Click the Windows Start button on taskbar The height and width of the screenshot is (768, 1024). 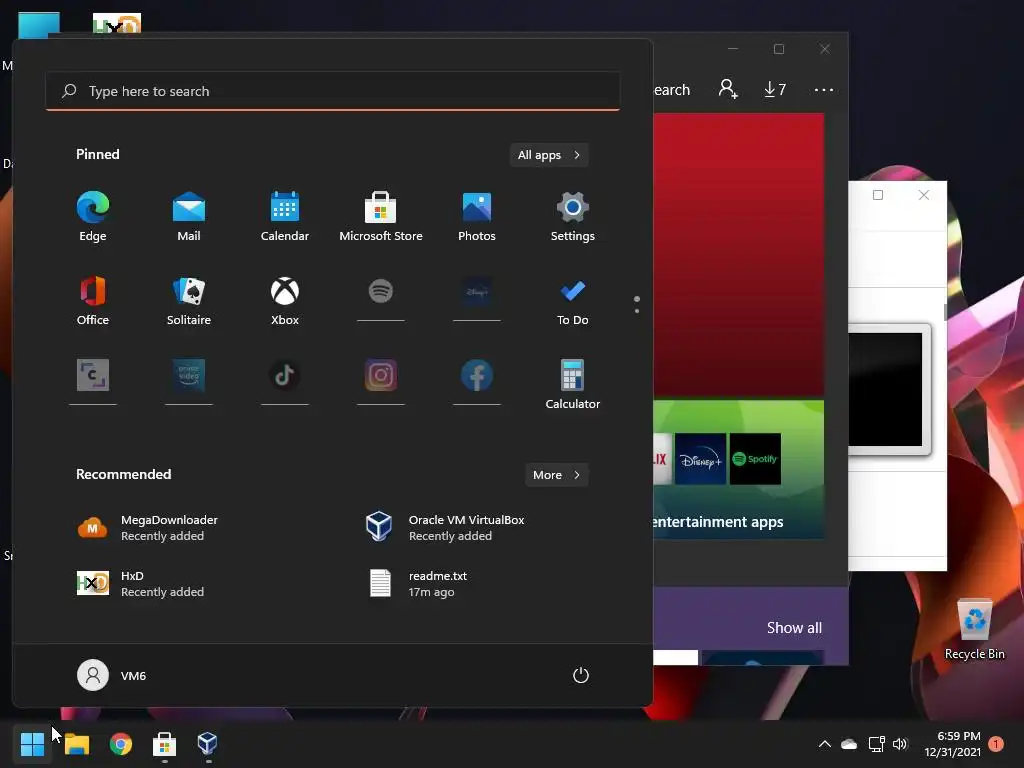(32, 744)
